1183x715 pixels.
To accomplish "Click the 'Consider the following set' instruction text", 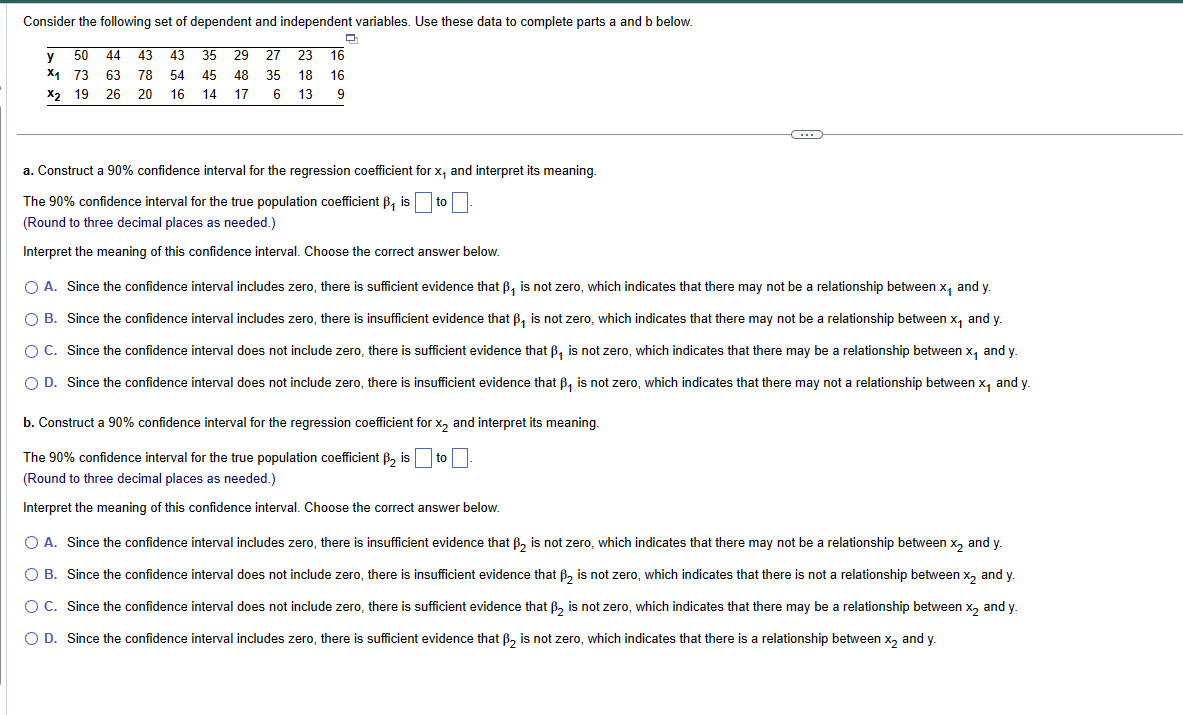I will [358, 22].
